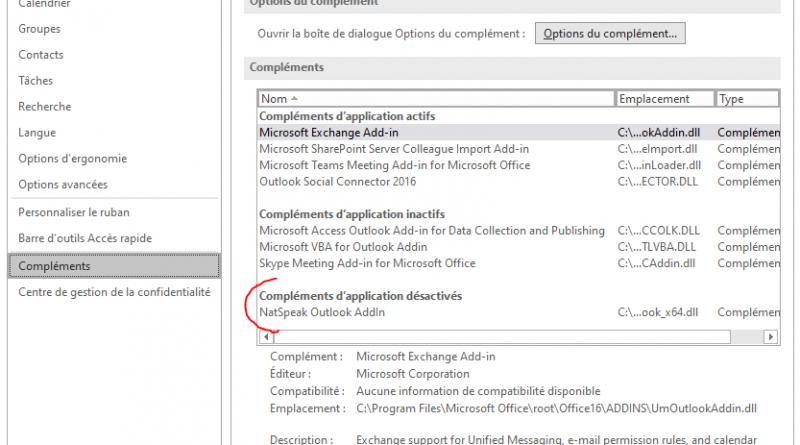Click the Options du complément button
This screenshot has height=445, width=800.
[x=610, y=33]
